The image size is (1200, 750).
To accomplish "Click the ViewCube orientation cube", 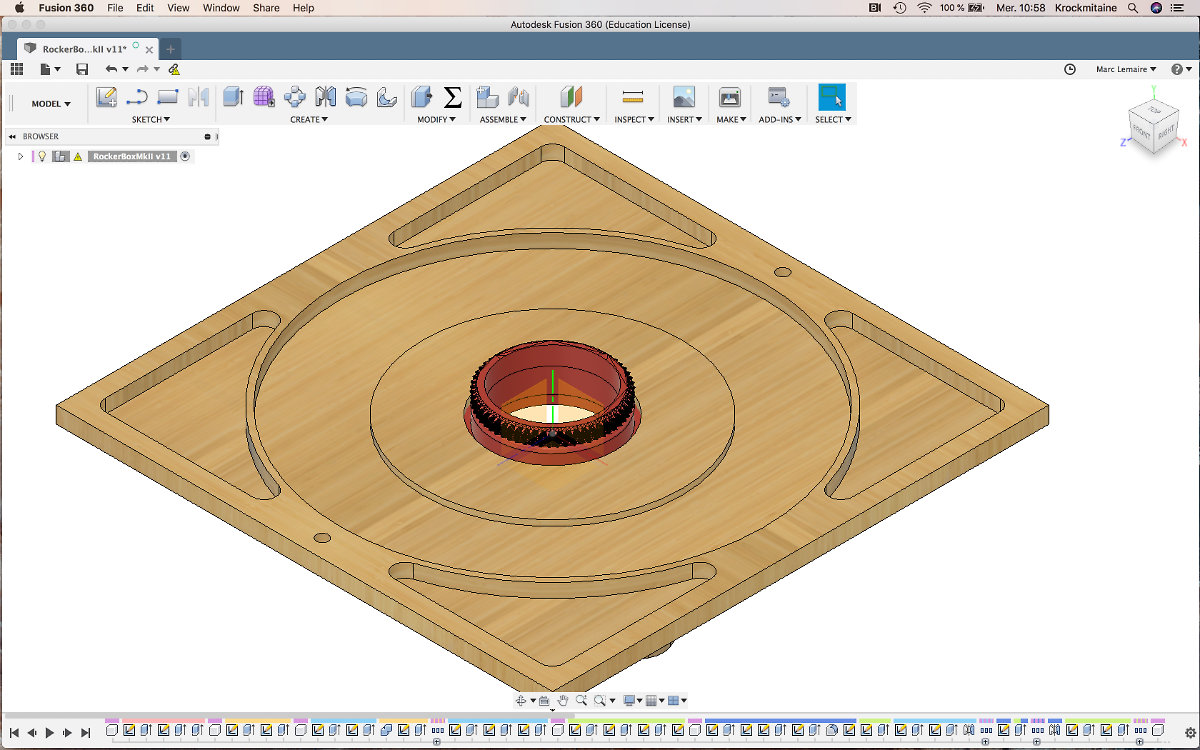I will click(x=1152, y=124).
